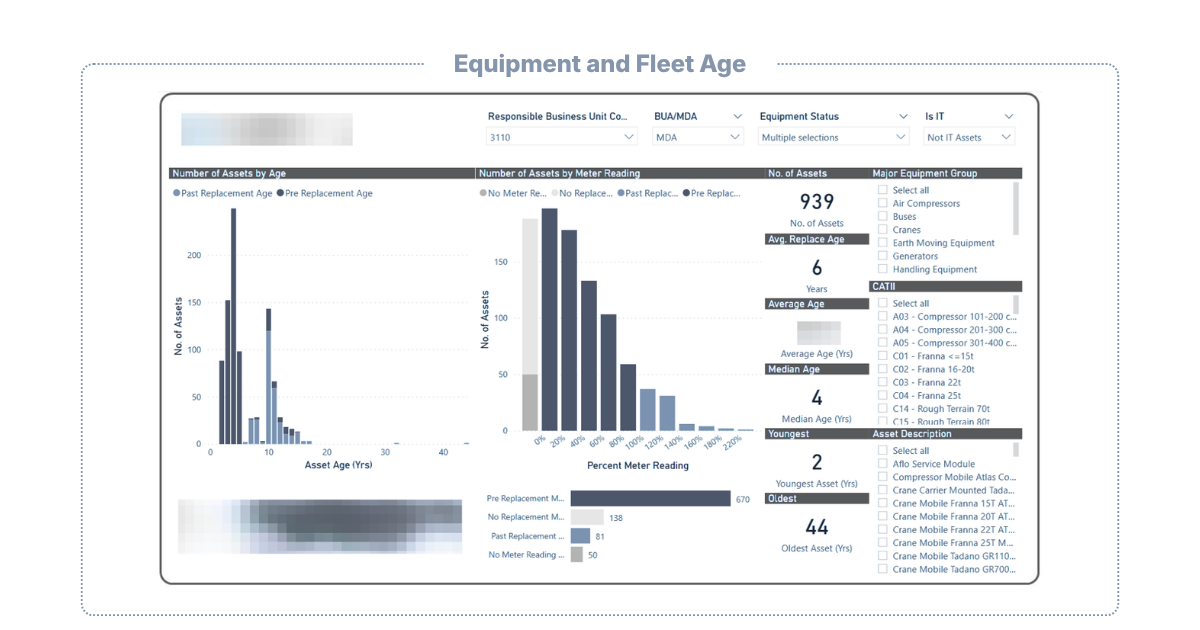Click the No Replace... legend dot
This screenshot has width=1200, height=630.
pos(554,193)
